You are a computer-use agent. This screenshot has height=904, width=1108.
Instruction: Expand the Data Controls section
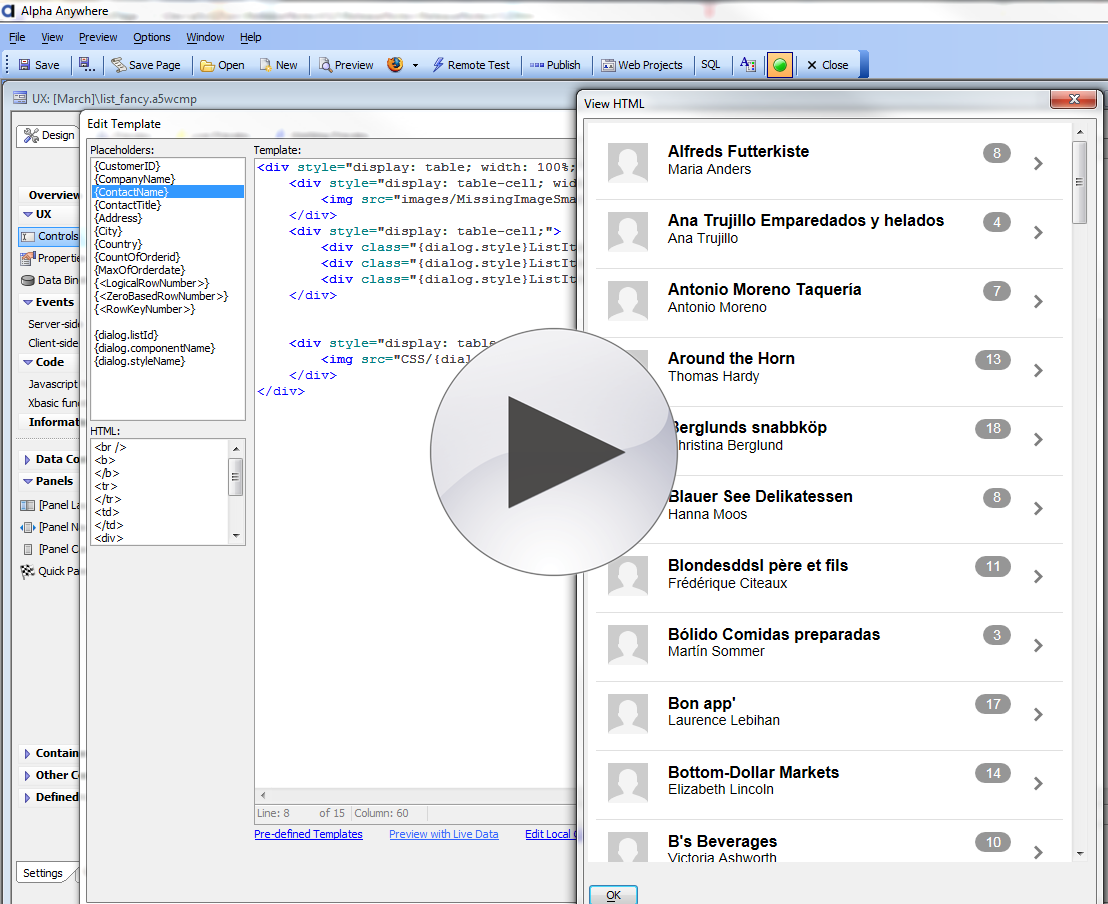pos(28,459)
